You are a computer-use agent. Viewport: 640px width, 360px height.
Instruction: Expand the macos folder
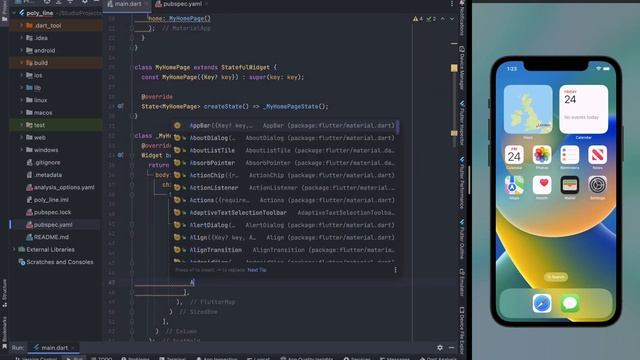(x=21, y=113)
